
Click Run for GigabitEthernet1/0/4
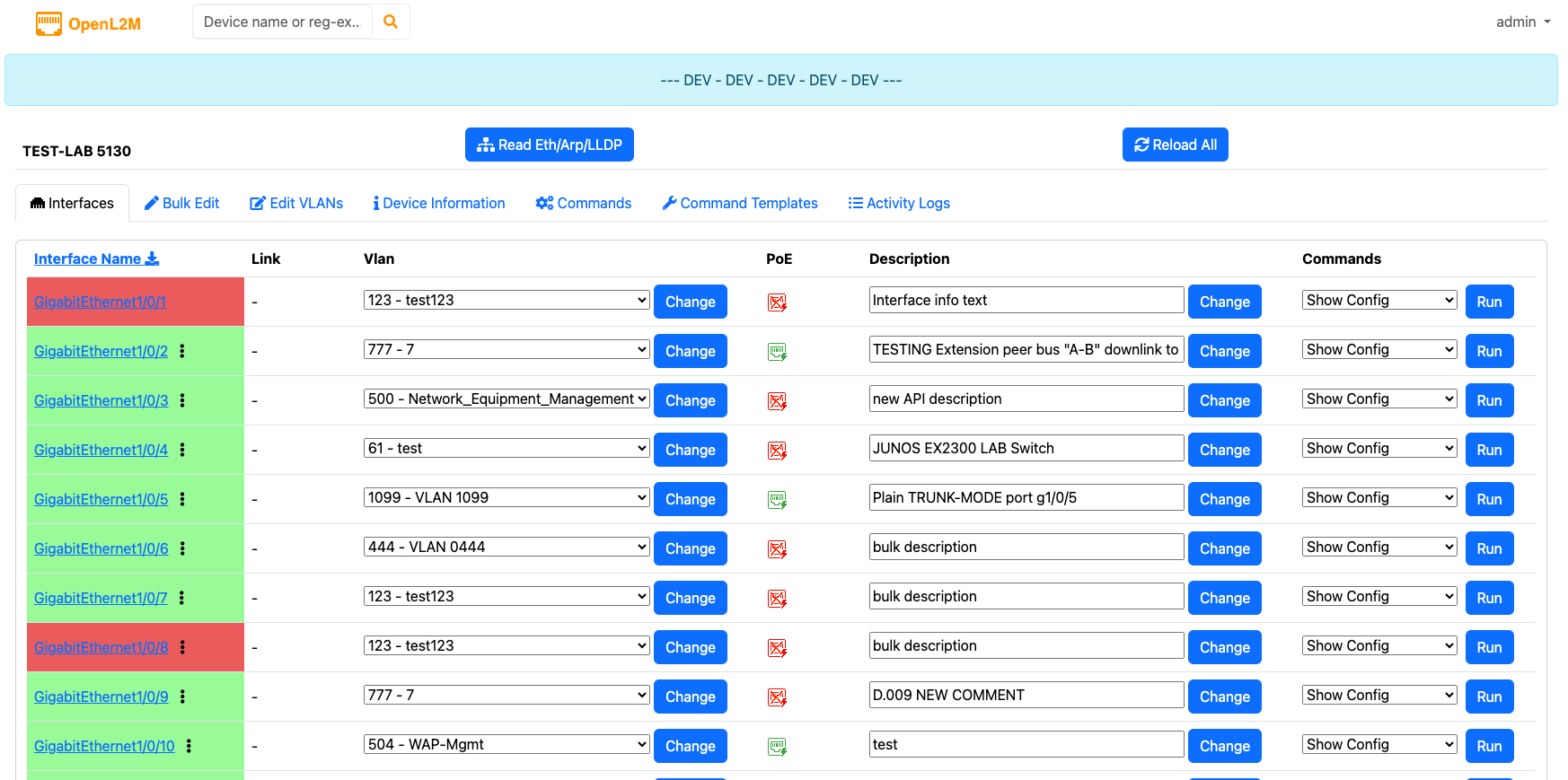pyautogui.click(x=1489, y=450)
